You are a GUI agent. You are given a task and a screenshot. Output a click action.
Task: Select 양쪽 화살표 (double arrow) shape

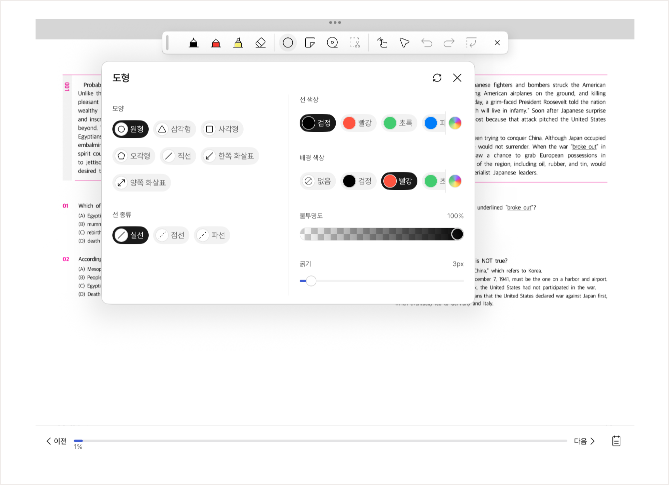pyautogui.click(x=142, y=182)
